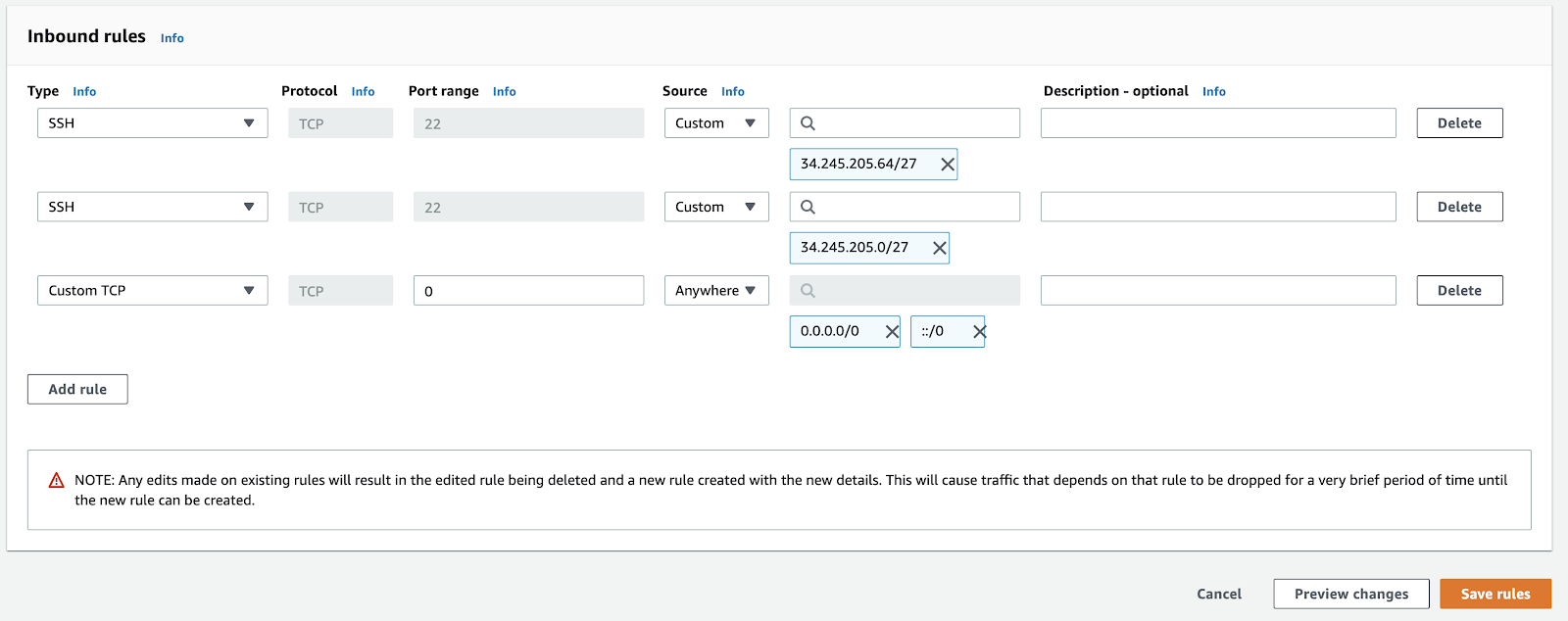Click Cancel
The width and height of the screenshot is (1568, 621).
(x=1219, y=594)
